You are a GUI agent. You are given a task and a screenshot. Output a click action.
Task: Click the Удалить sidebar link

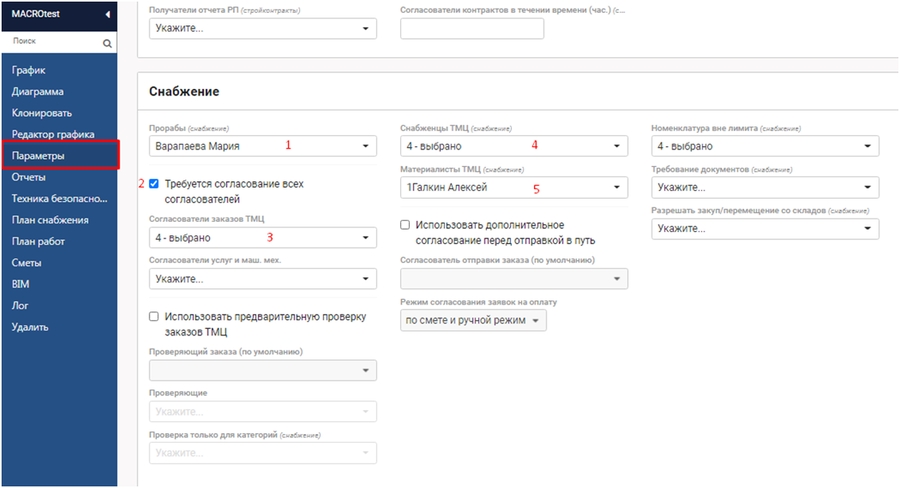pyautogui.click(x=30, y=327)
